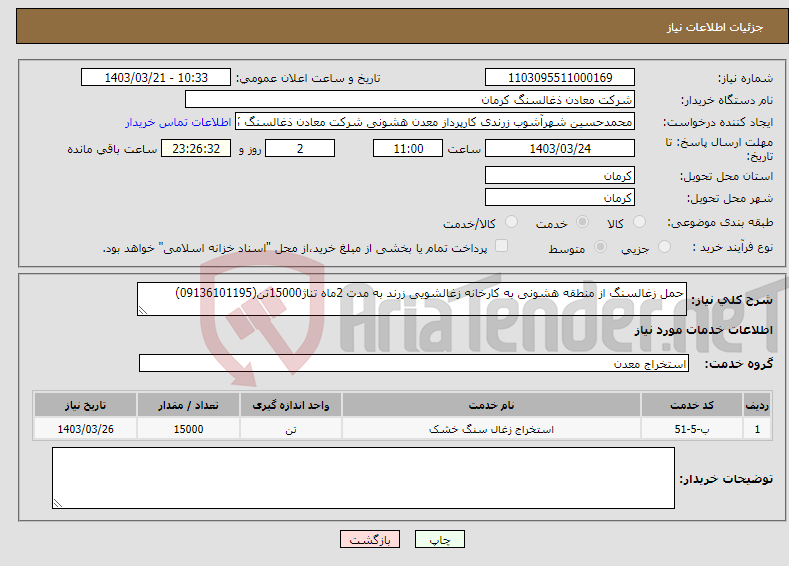Click the تاریخ نیاز column header
The height and width of the screenshot is (566, 789).
point(86,405)
